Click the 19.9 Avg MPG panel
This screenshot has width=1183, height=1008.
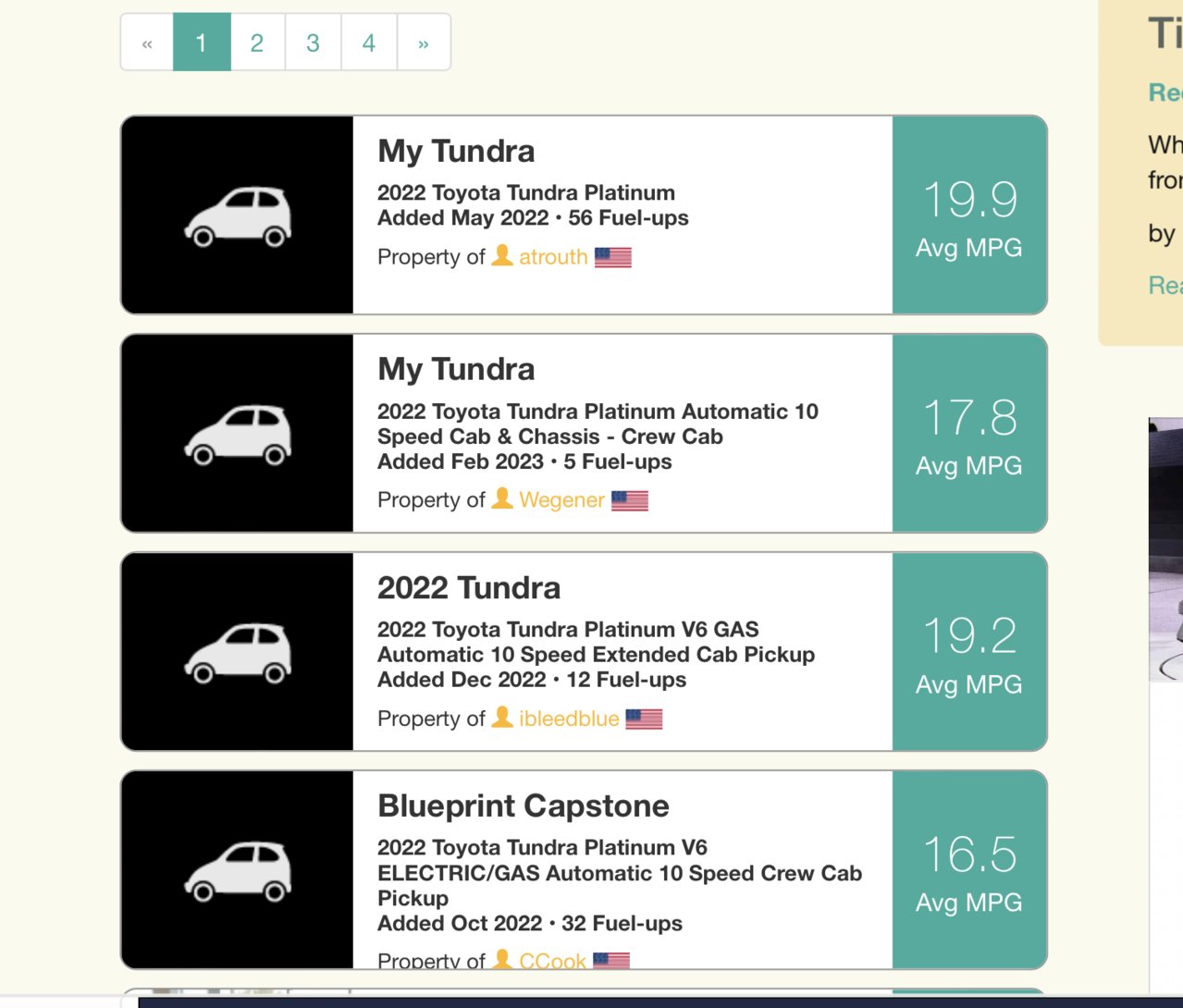pyautogui.click(x=969, y=215)
